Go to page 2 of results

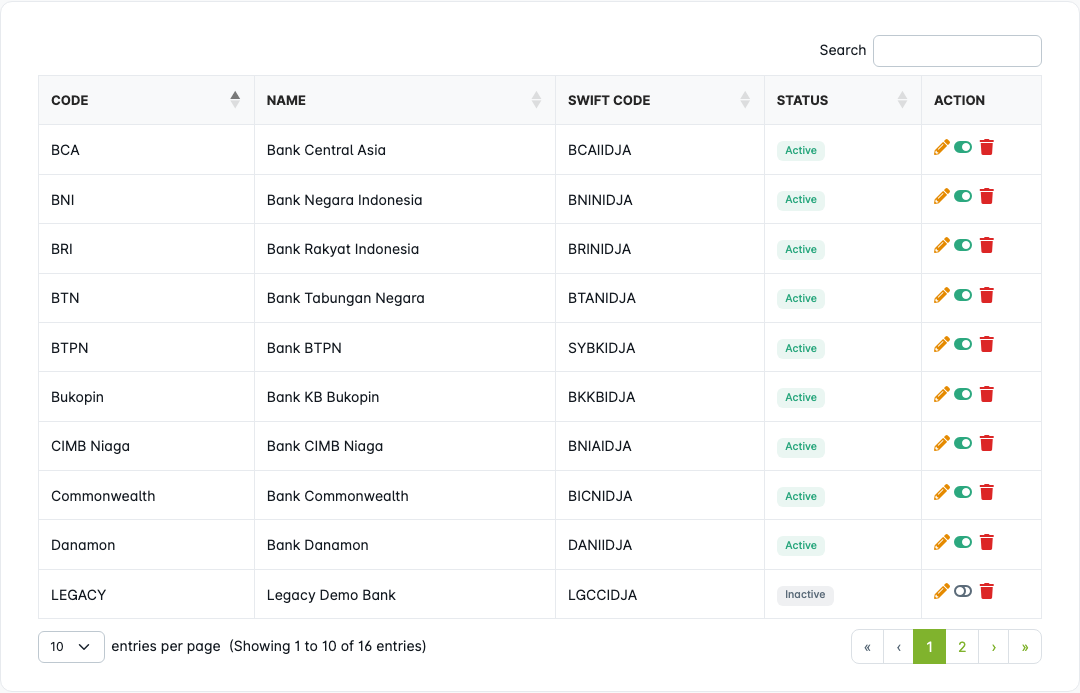click(x=962, y=647)
